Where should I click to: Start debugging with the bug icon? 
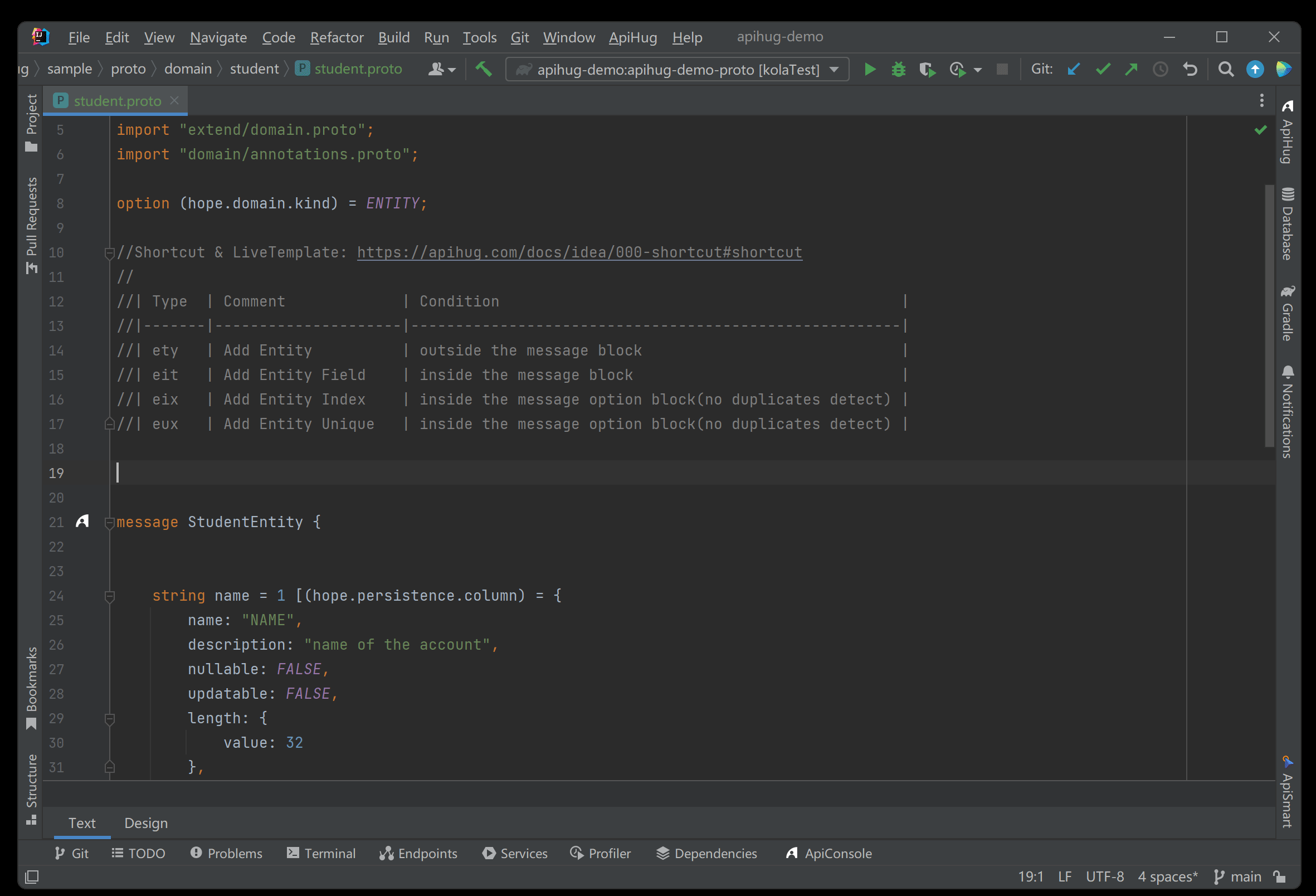click(x=899, y=69)
